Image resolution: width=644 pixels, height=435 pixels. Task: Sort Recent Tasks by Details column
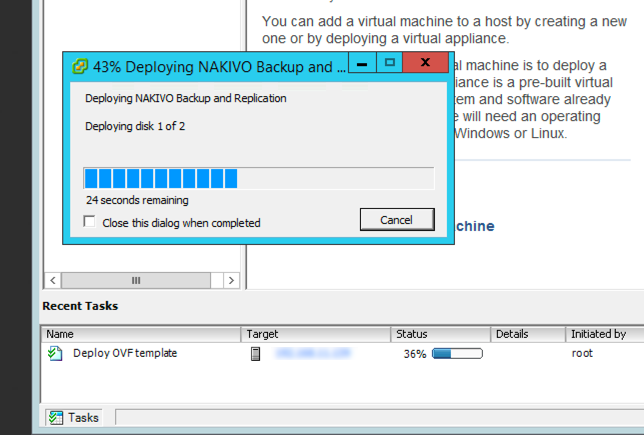point(528,334)
